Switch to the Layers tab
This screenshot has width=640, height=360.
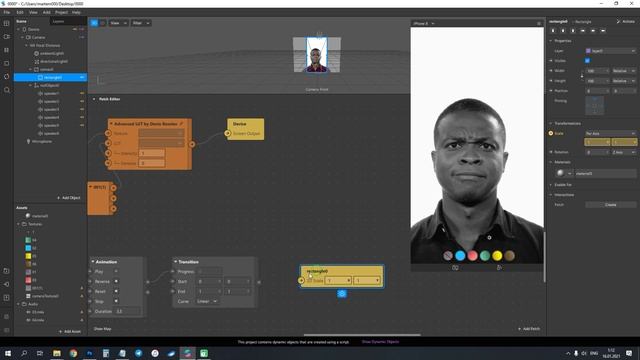pos(58,21)
